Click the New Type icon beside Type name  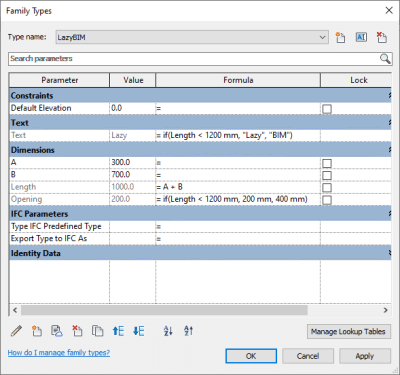point(340,37)
